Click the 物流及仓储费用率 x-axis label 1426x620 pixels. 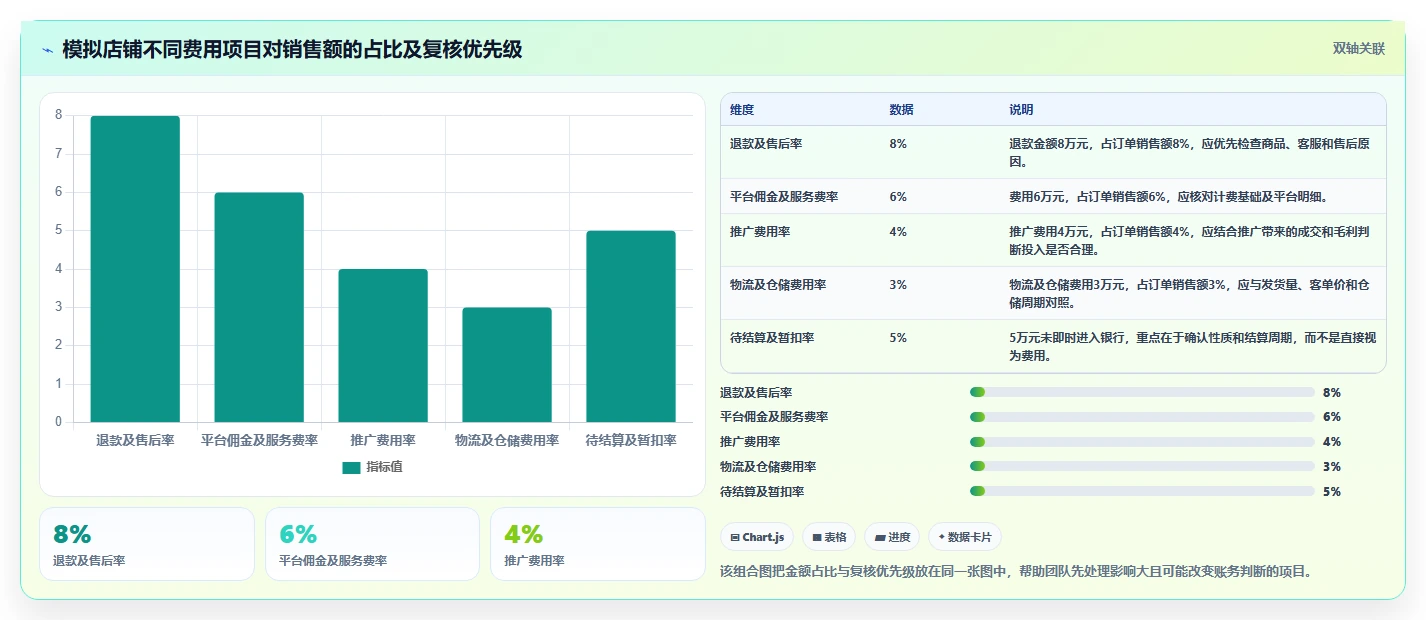pyautogui.click(x=507, y=440)
